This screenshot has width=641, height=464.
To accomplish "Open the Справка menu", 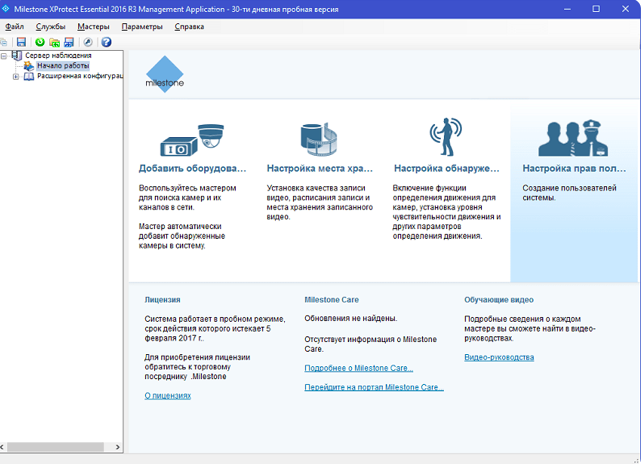I will point(189,27).
